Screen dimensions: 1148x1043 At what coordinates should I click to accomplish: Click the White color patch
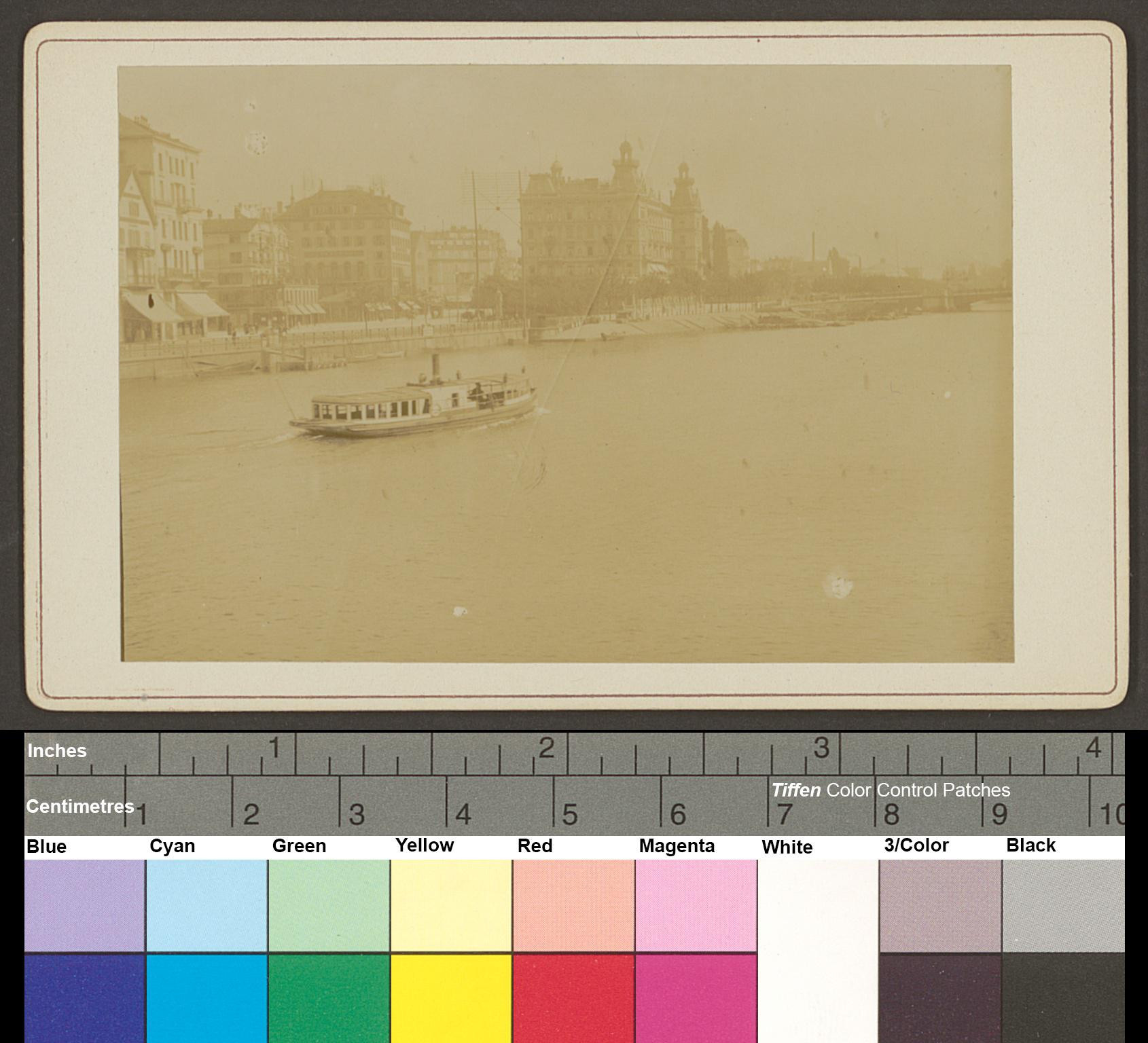(818, 951)
